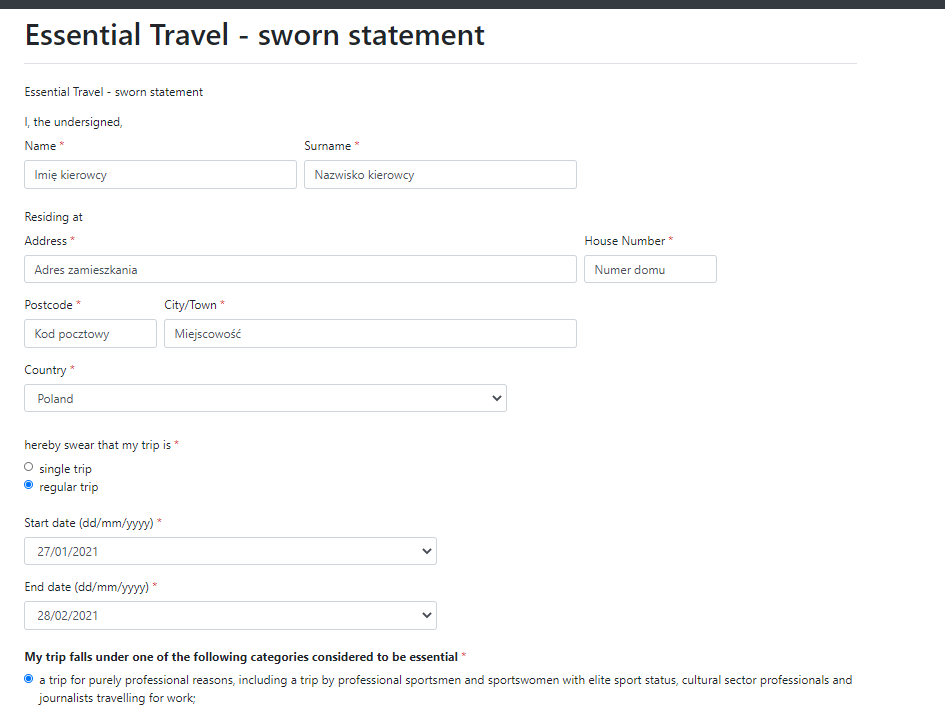Click the chevron arrow on Start date
Screen dimensions: 945x710
pos(427,551)
